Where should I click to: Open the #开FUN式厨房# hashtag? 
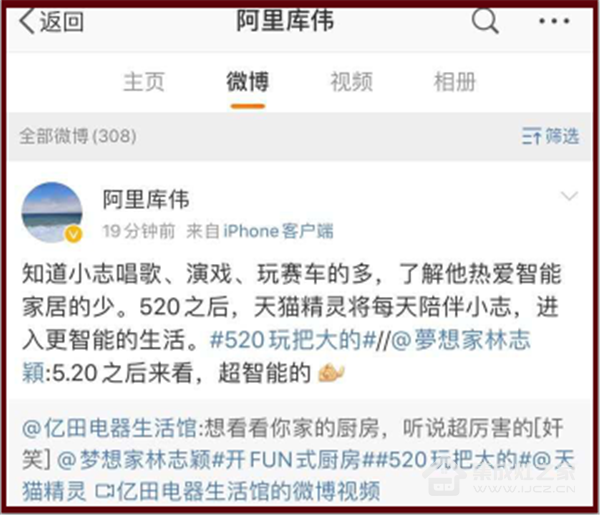point(287,460)
